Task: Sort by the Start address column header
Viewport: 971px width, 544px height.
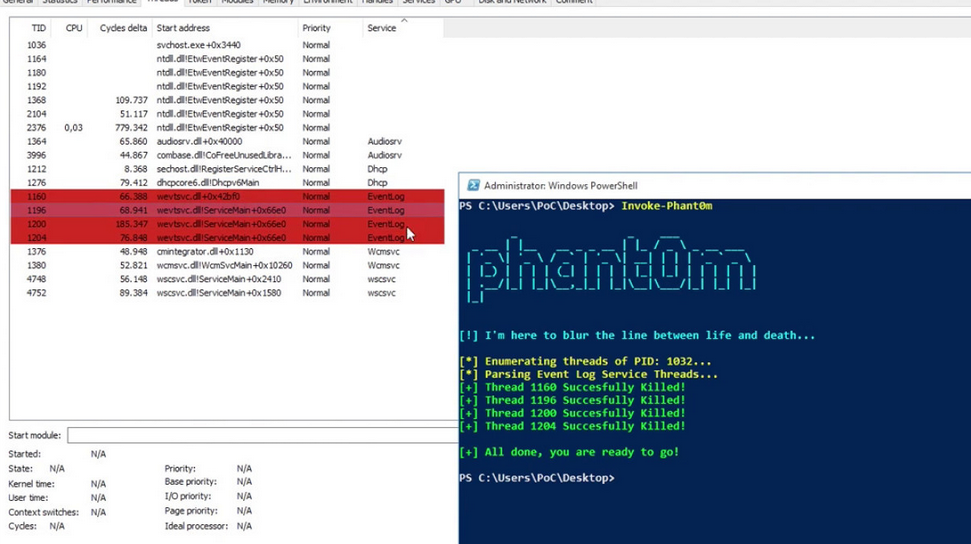Action: tap(183, 28)
